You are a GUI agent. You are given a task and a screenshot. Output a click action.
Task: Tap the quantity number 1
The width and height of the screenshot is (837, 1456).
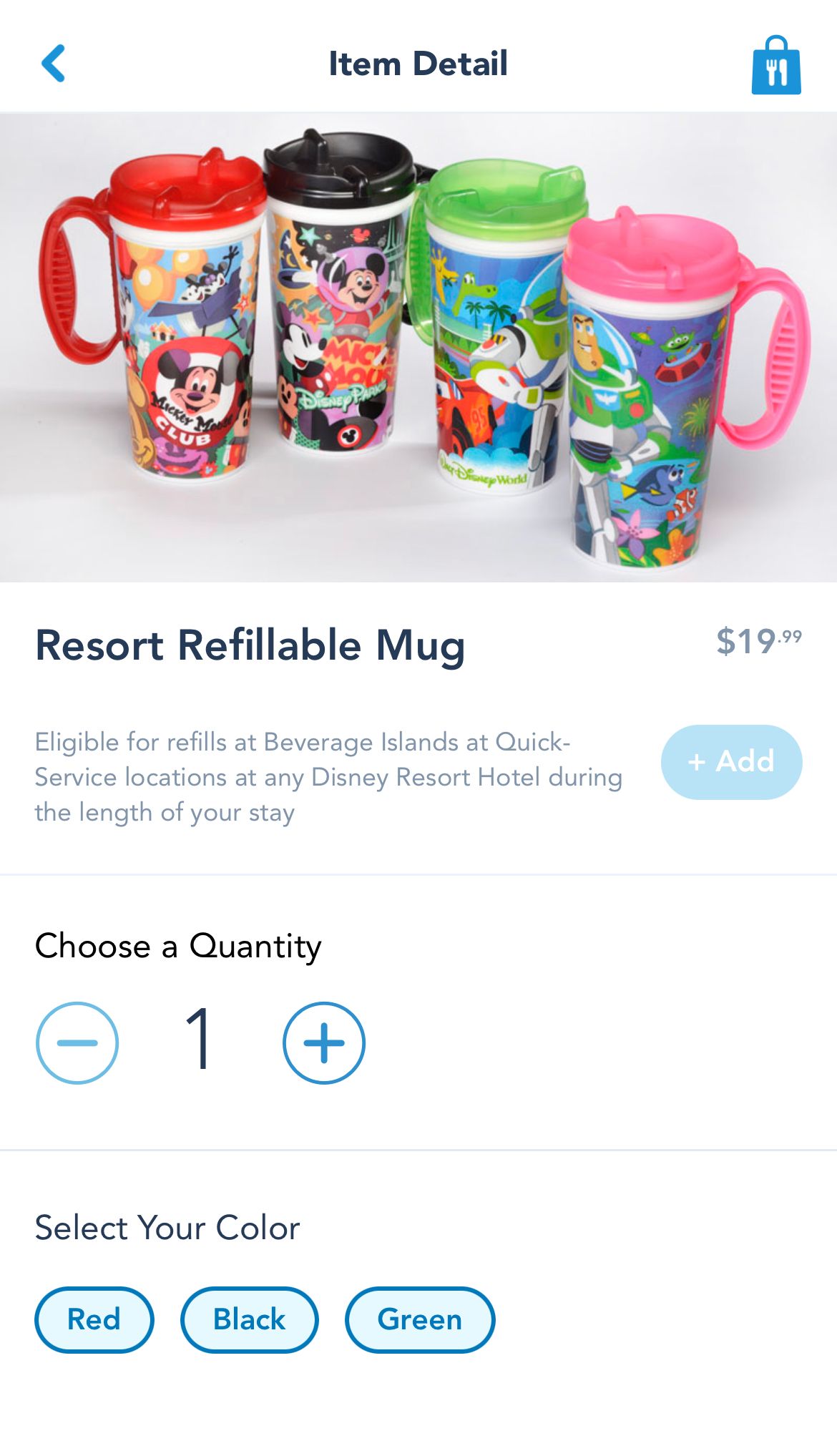[x=199, y=1039]
